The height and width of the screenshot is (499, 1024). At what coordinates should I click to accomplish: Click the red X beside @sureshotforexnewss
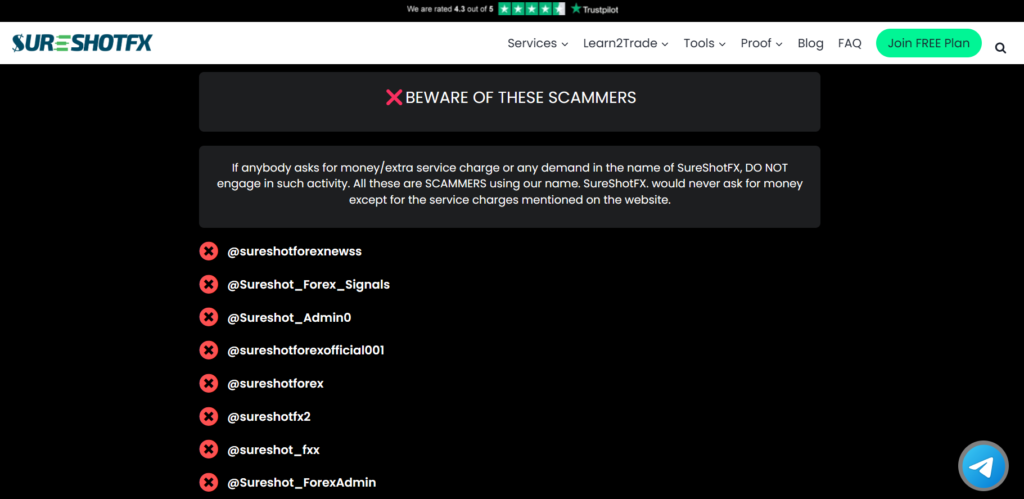(x=208, y=251)
